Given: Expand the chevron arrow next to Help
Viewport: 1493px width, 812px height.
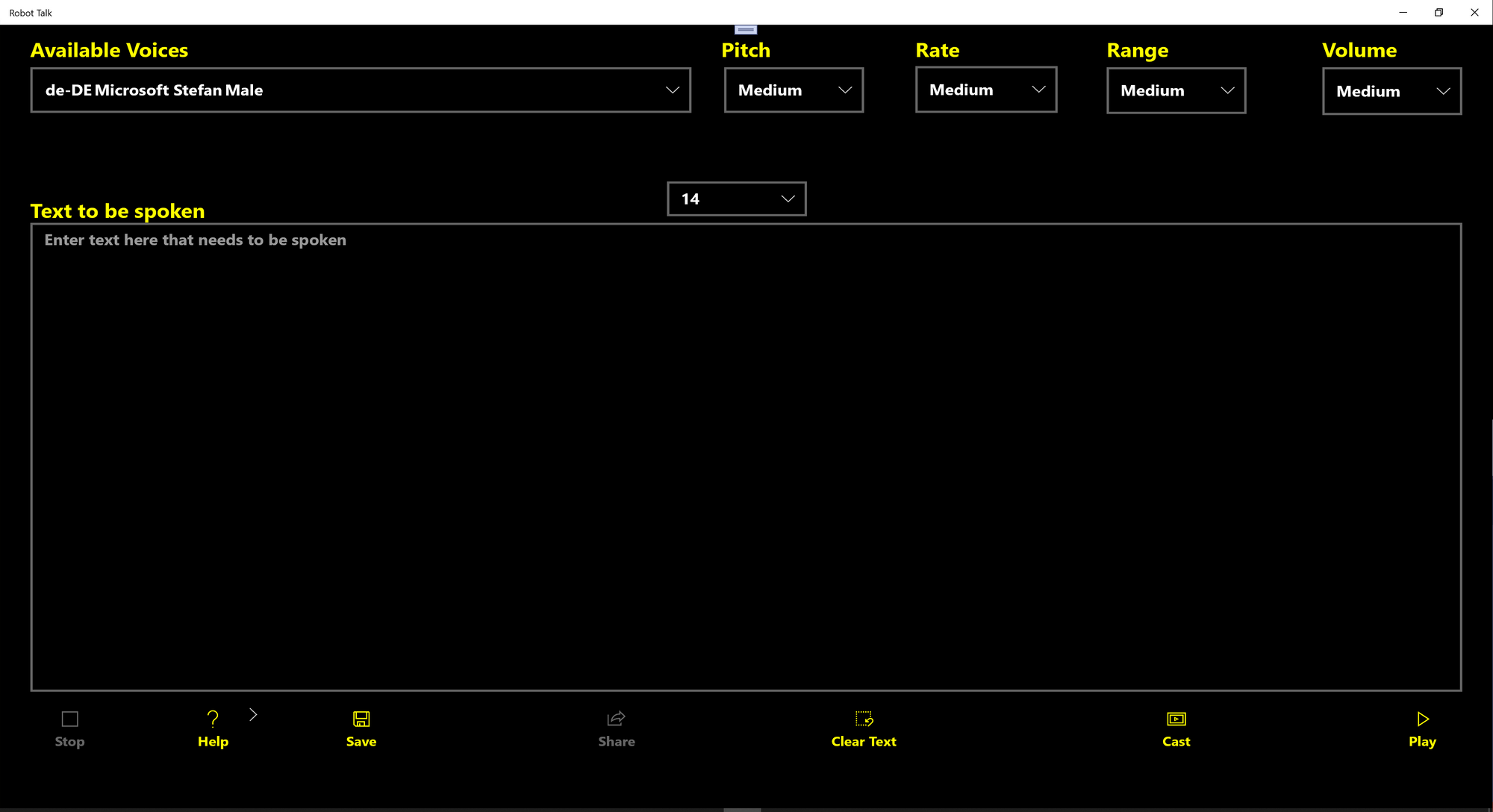Looking at the screenshot, I should [x=253, y=715].
